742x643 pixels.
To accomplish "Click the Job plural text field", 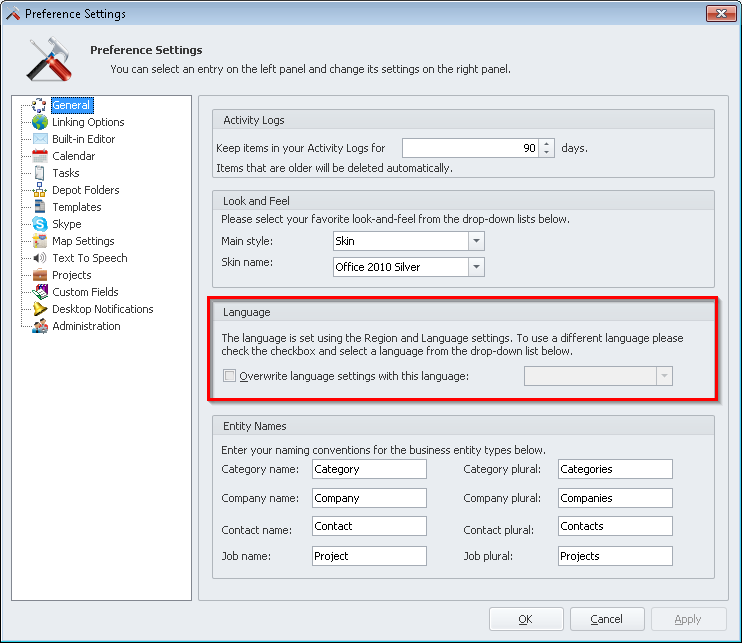I will pyautogui.click(x=614, y=556).
